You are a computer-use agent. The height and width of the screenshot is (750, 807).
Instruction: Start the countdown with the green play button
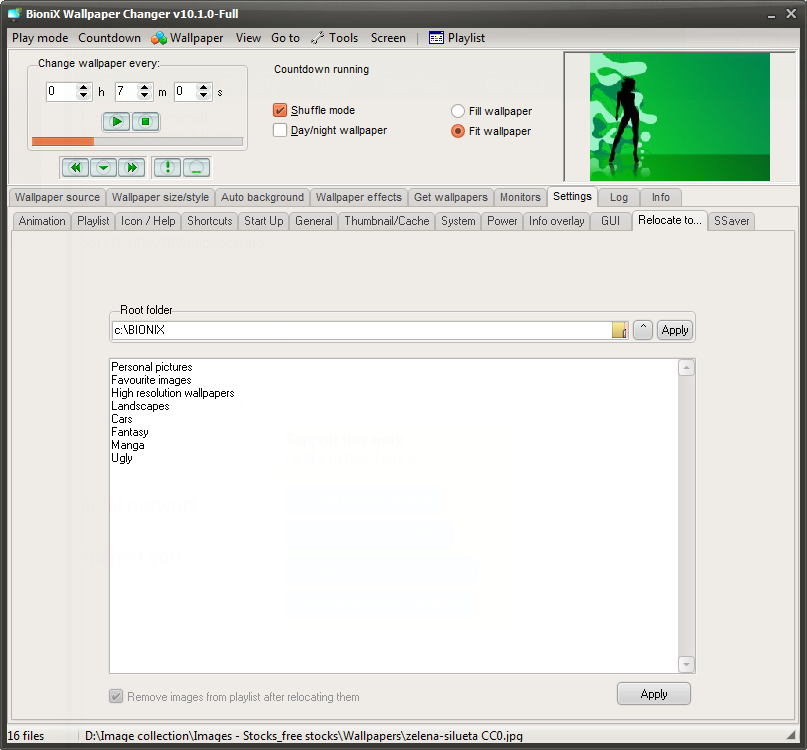(x=117, y=122)
